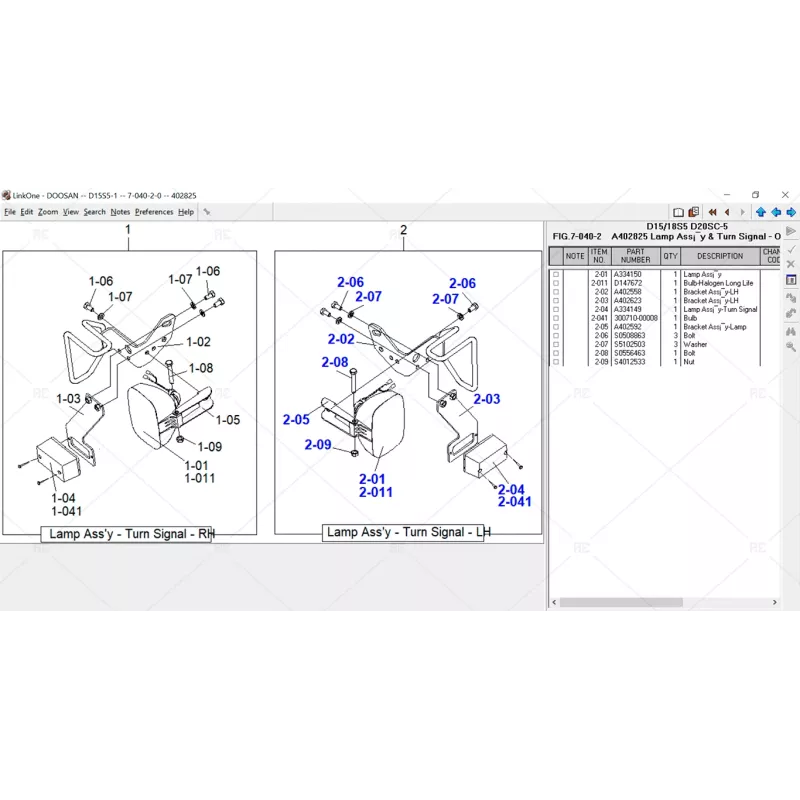Click the open-book with bookmark icon

[x=694, y=212]
